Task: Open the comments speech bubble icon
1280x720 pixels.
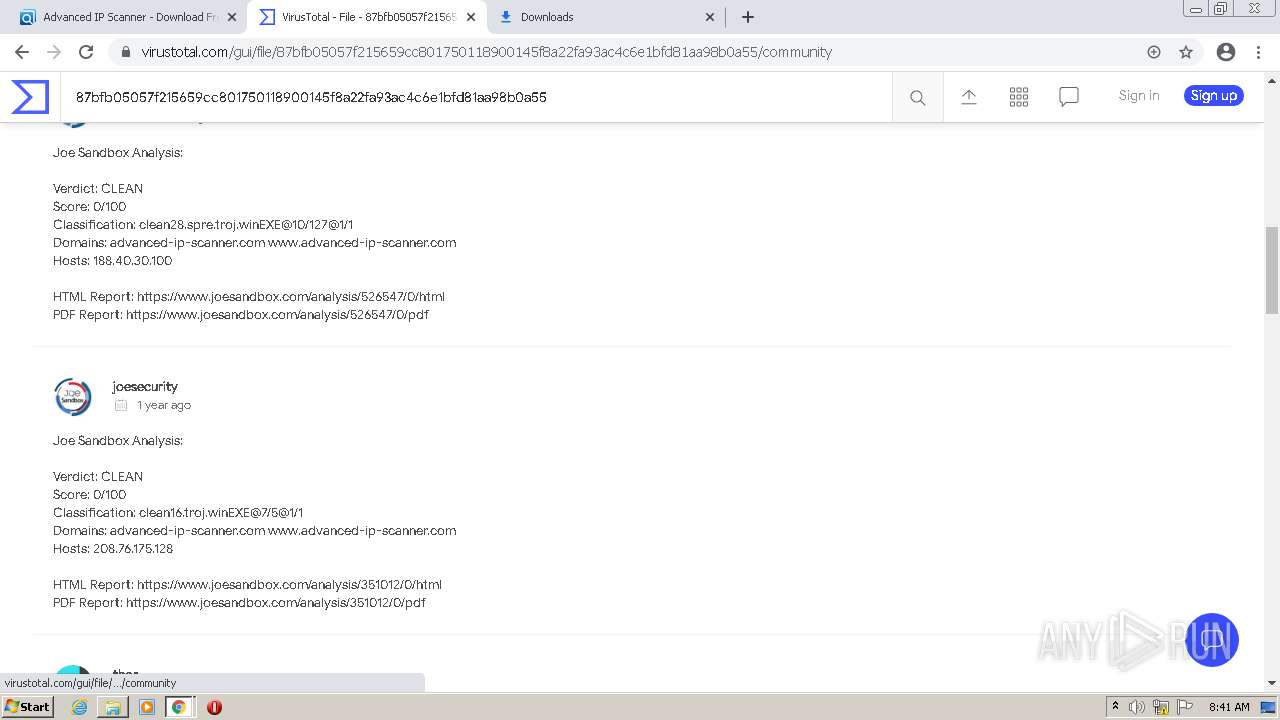Action: tap(1068, 96)
